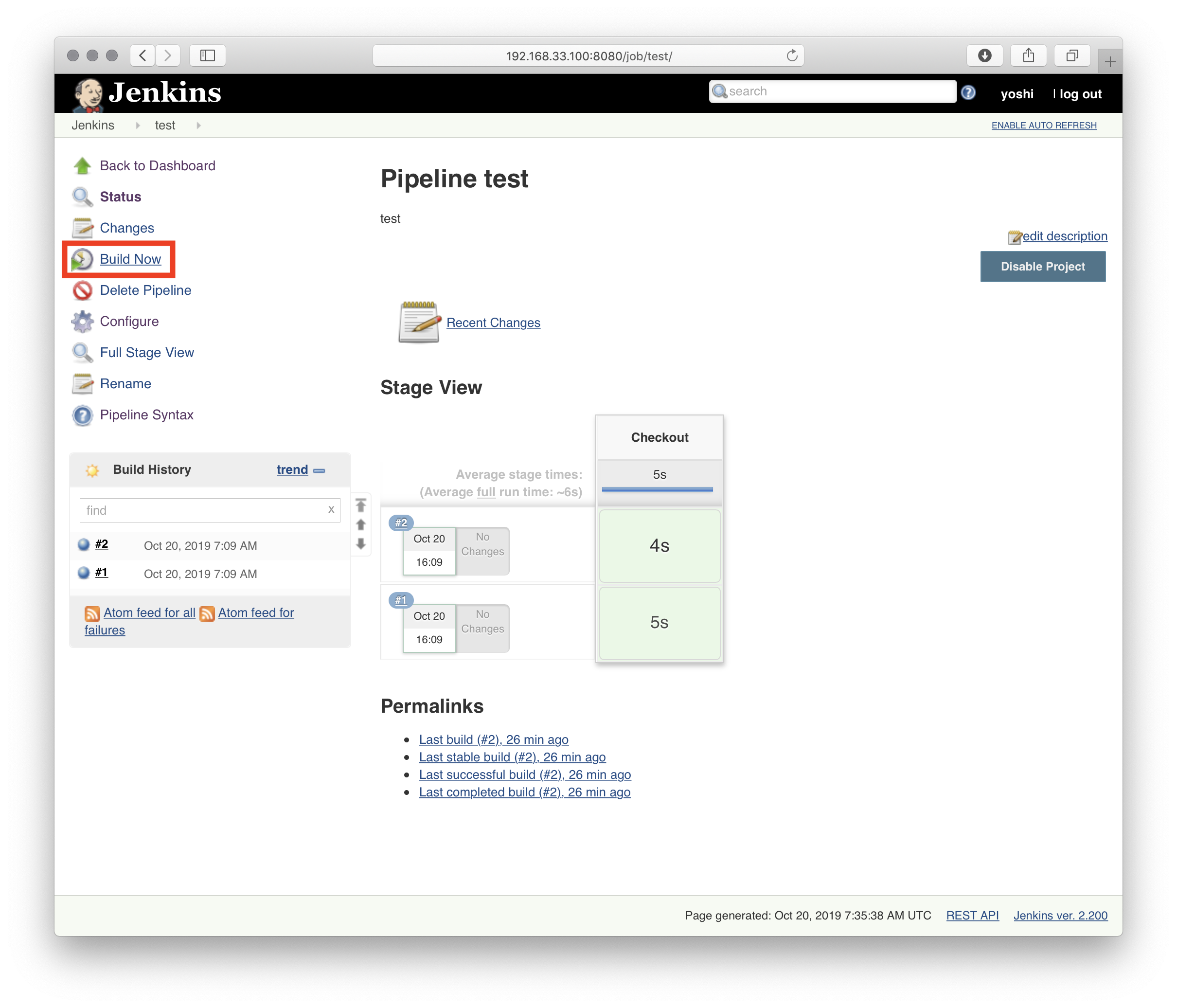This screenshot has height=1008, width=1177.
Task: Open the REST API link
Action: point(972,916)
